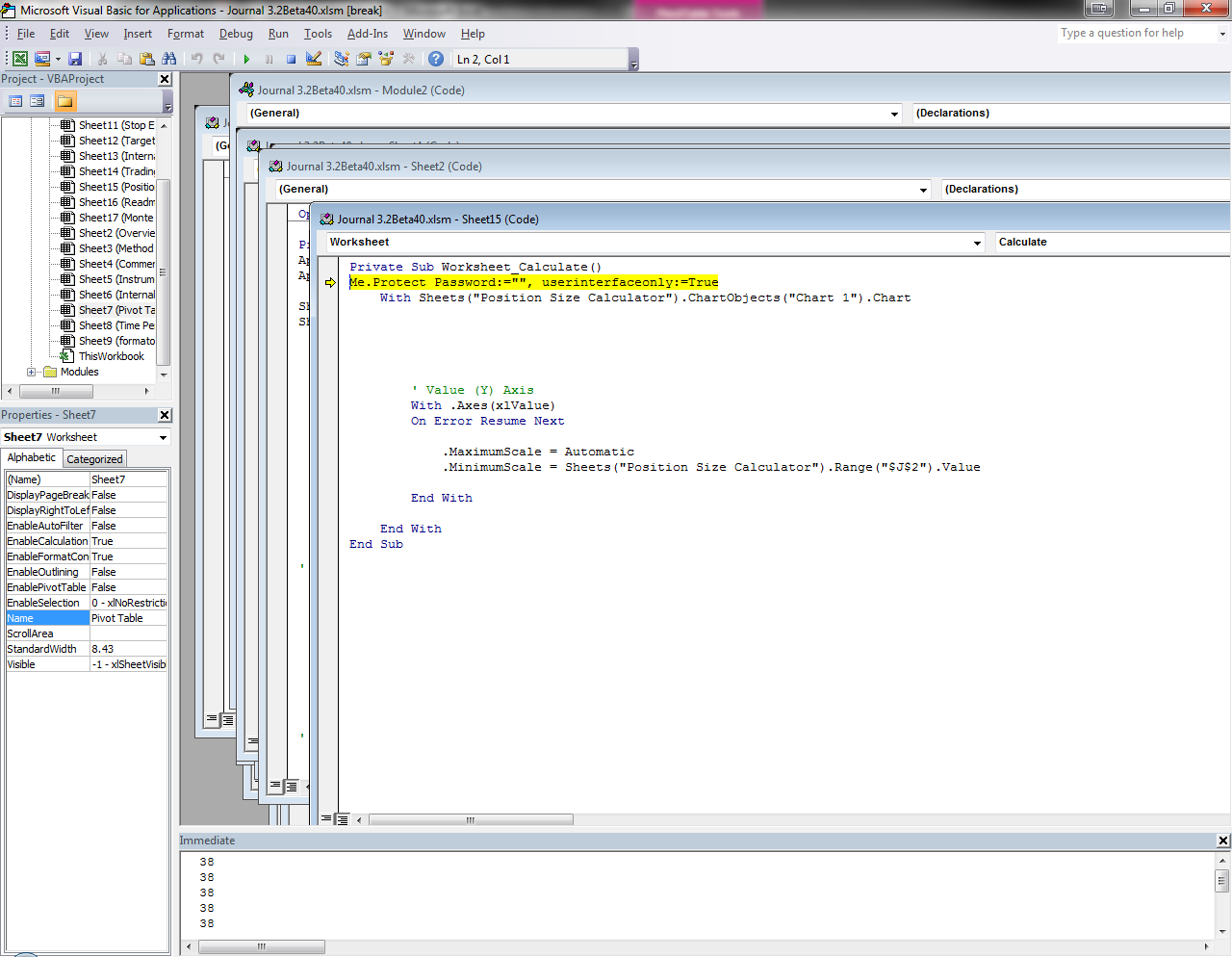
Task: Click the Sheet15 horizontal scrollbar thumb
Action: (x=471, y=820)
